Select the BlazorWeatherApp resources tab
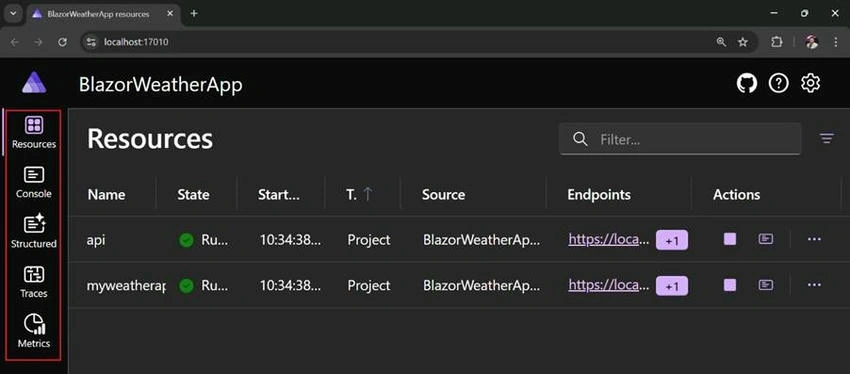 coord(105,14)
